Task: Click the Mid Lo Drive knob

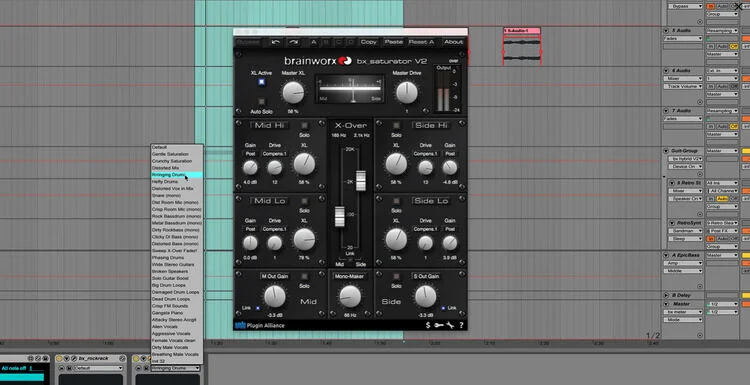Action: [x=275, y=243]
